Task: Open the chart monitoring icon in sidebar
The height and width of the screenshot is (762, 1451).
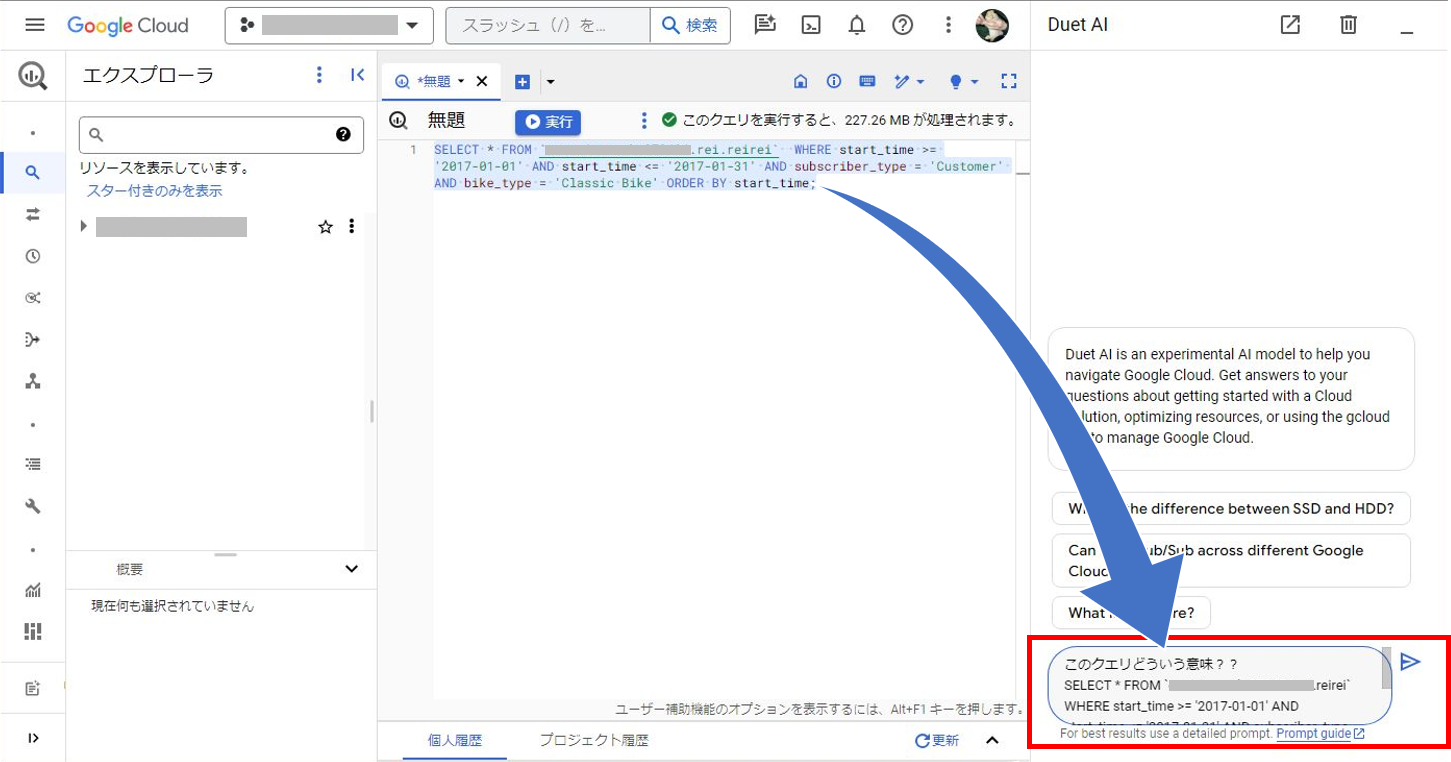Action: pos(33,590)
